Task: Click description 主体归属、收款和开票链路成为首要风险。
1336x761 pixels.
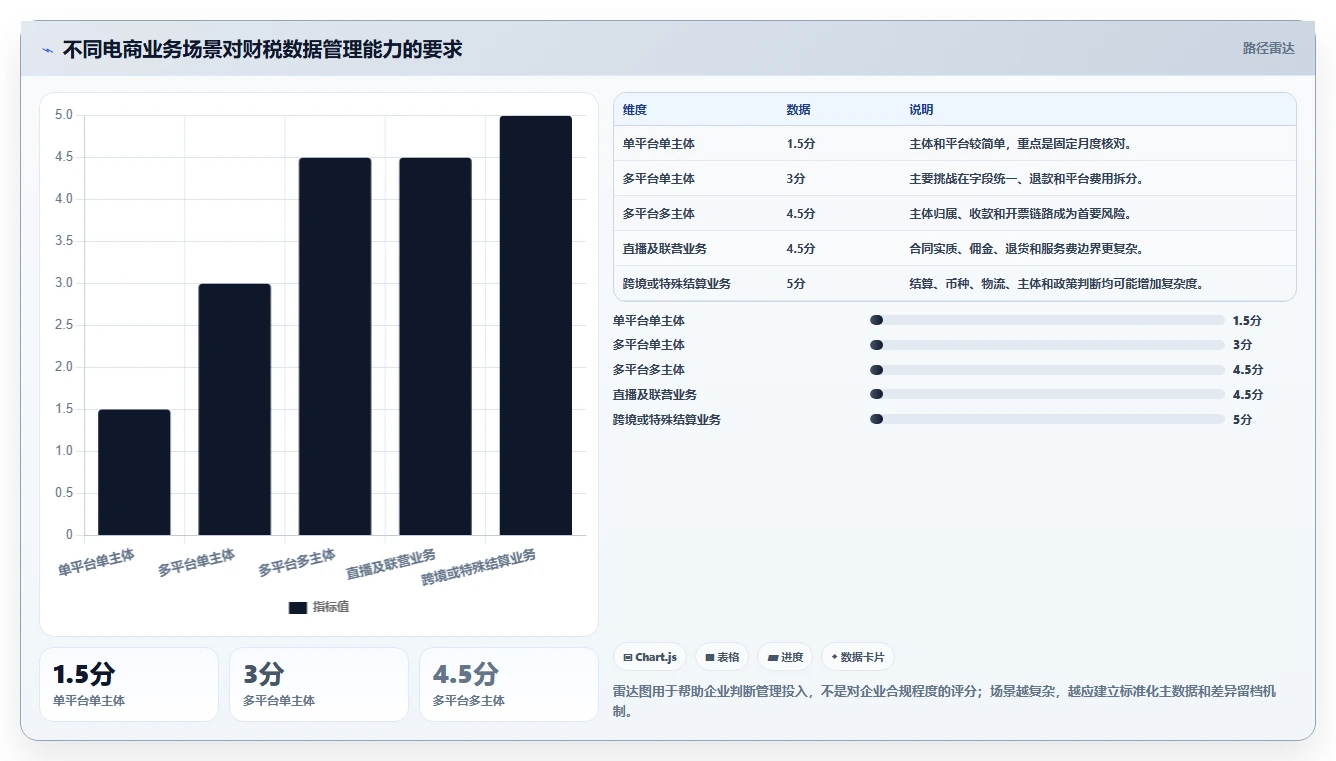Action: pyautogui.click(x=1020, y=214)
